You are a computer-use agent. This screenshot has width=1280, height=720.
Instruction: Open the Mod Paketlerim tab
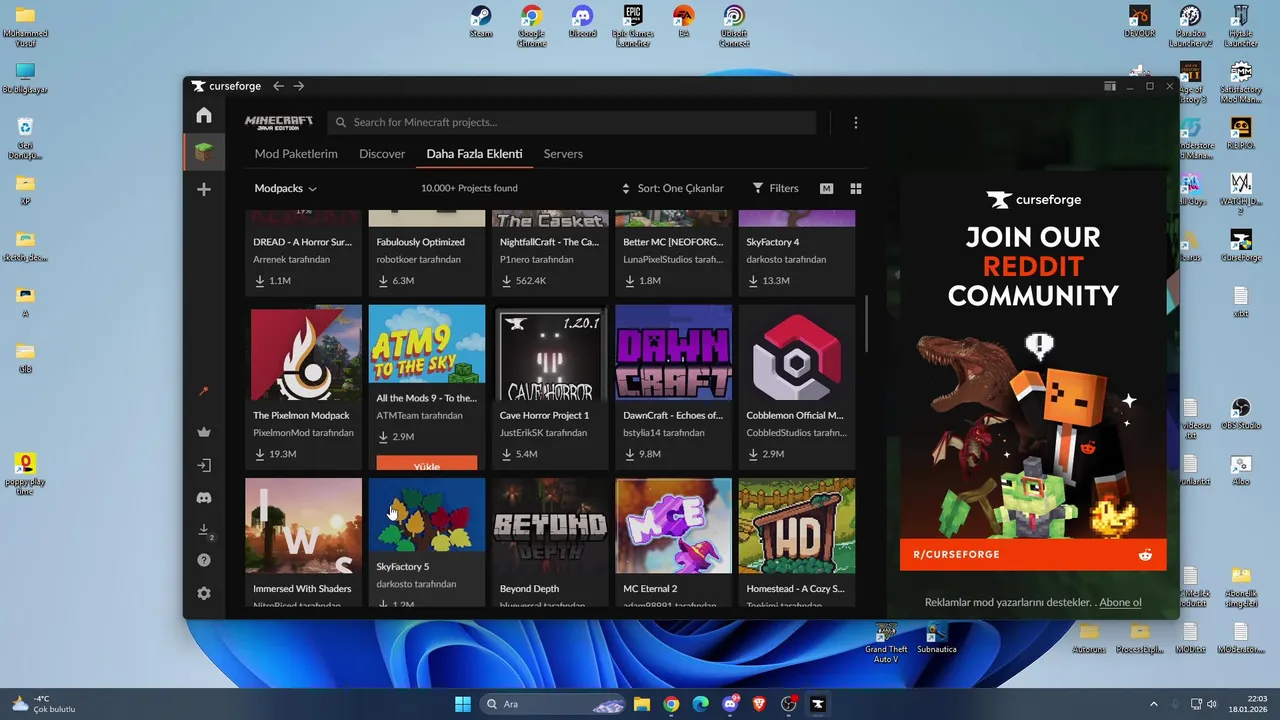(296, 154)
